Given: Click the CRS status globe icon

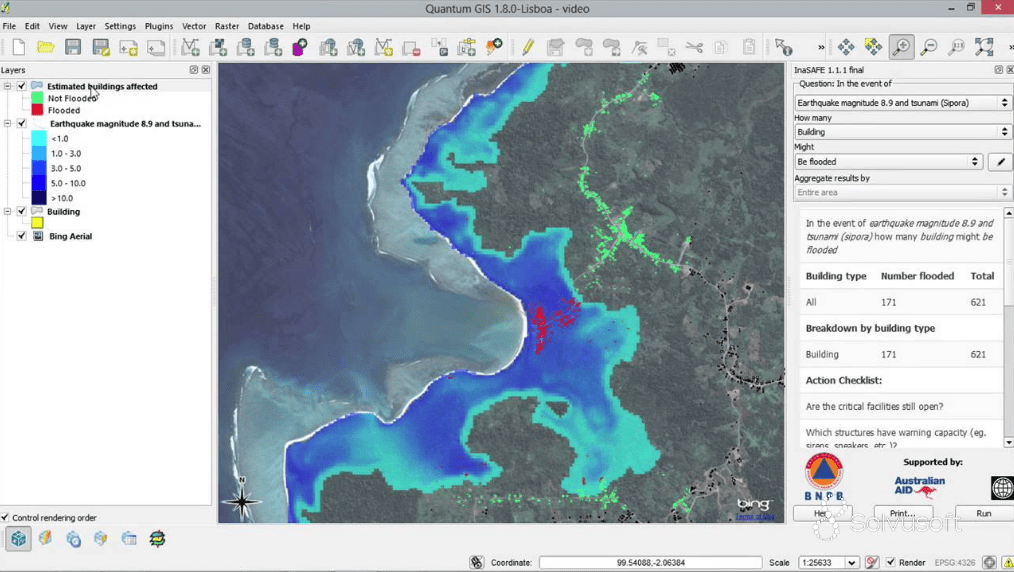Looking at the screenshot, I should click(989, 562).
